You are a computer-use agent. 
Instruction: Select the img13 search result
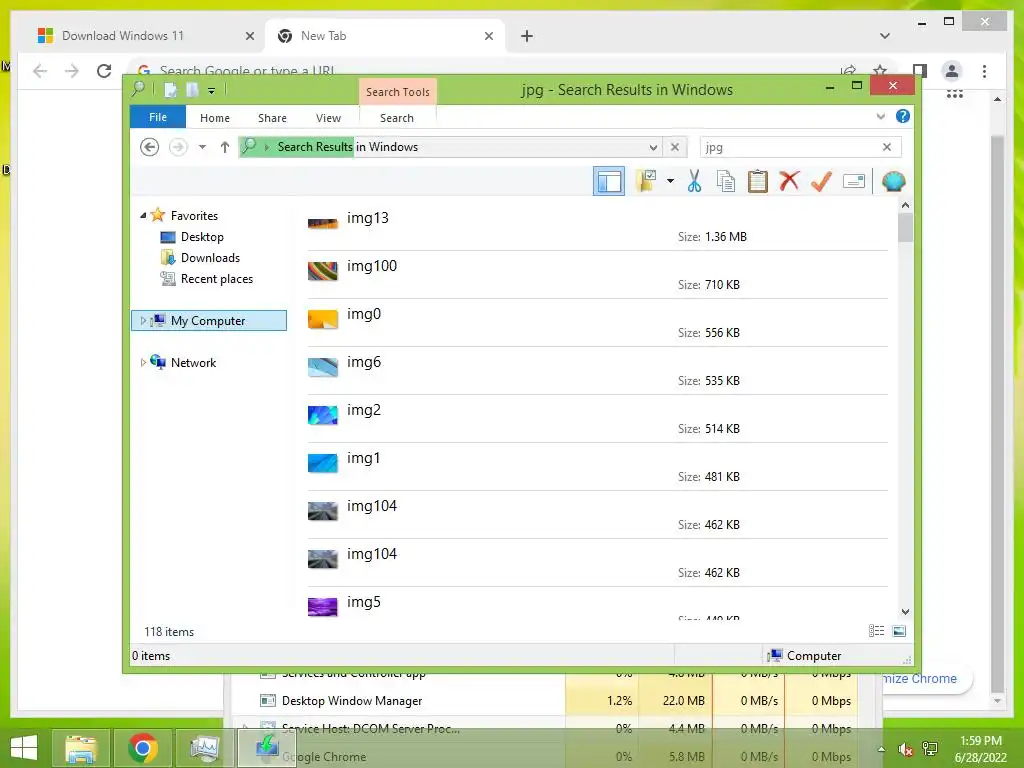[597, 226]
